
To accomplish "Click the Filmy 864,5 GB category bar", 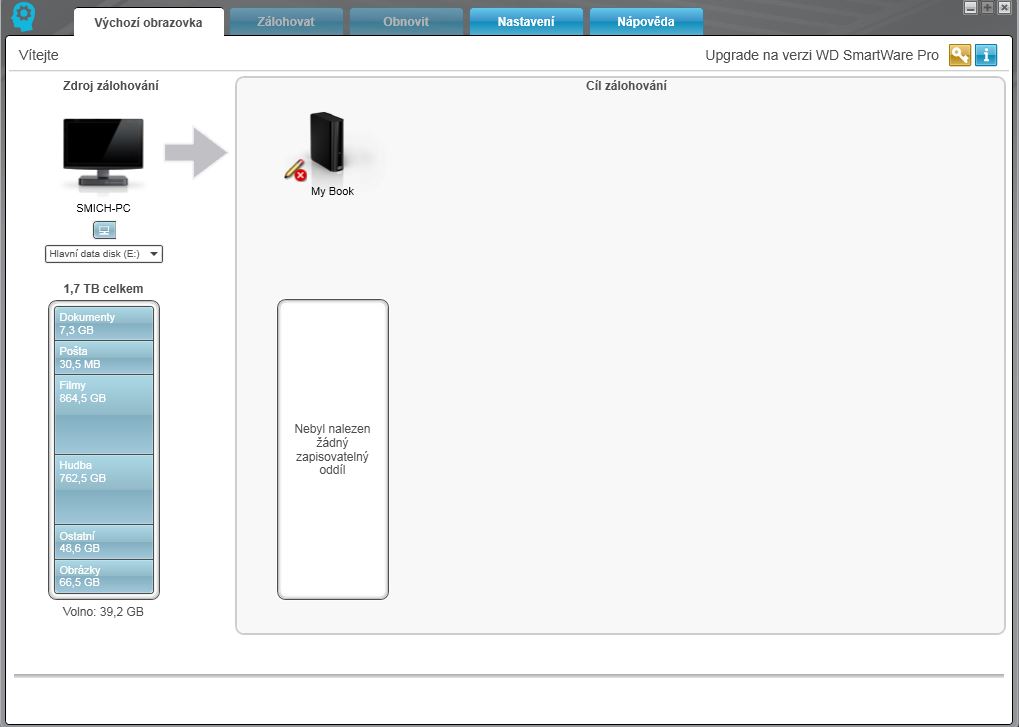I will coord(104,414).
